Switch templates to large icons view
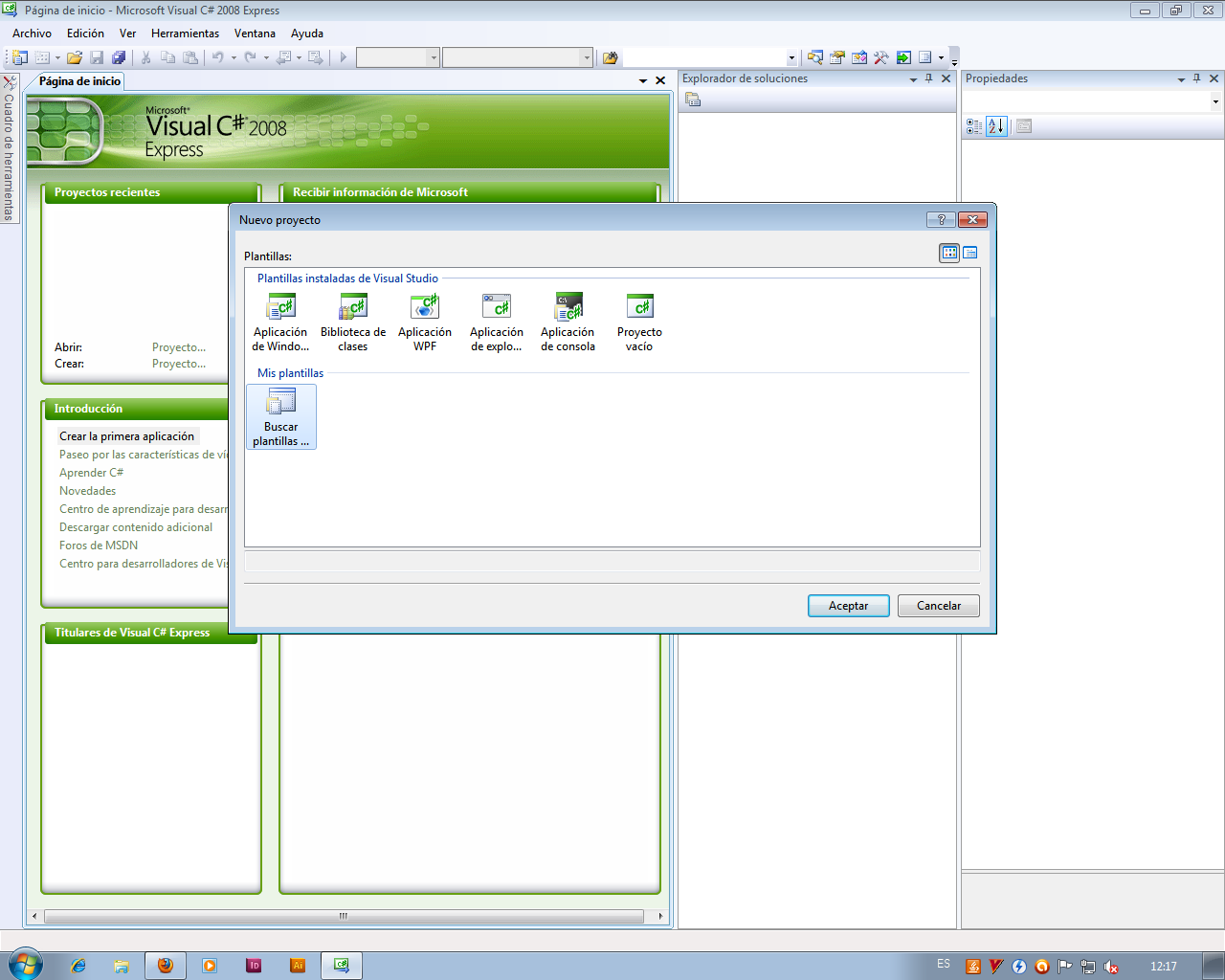Viewport: 1225px width, 980px height. pos(949,253)
